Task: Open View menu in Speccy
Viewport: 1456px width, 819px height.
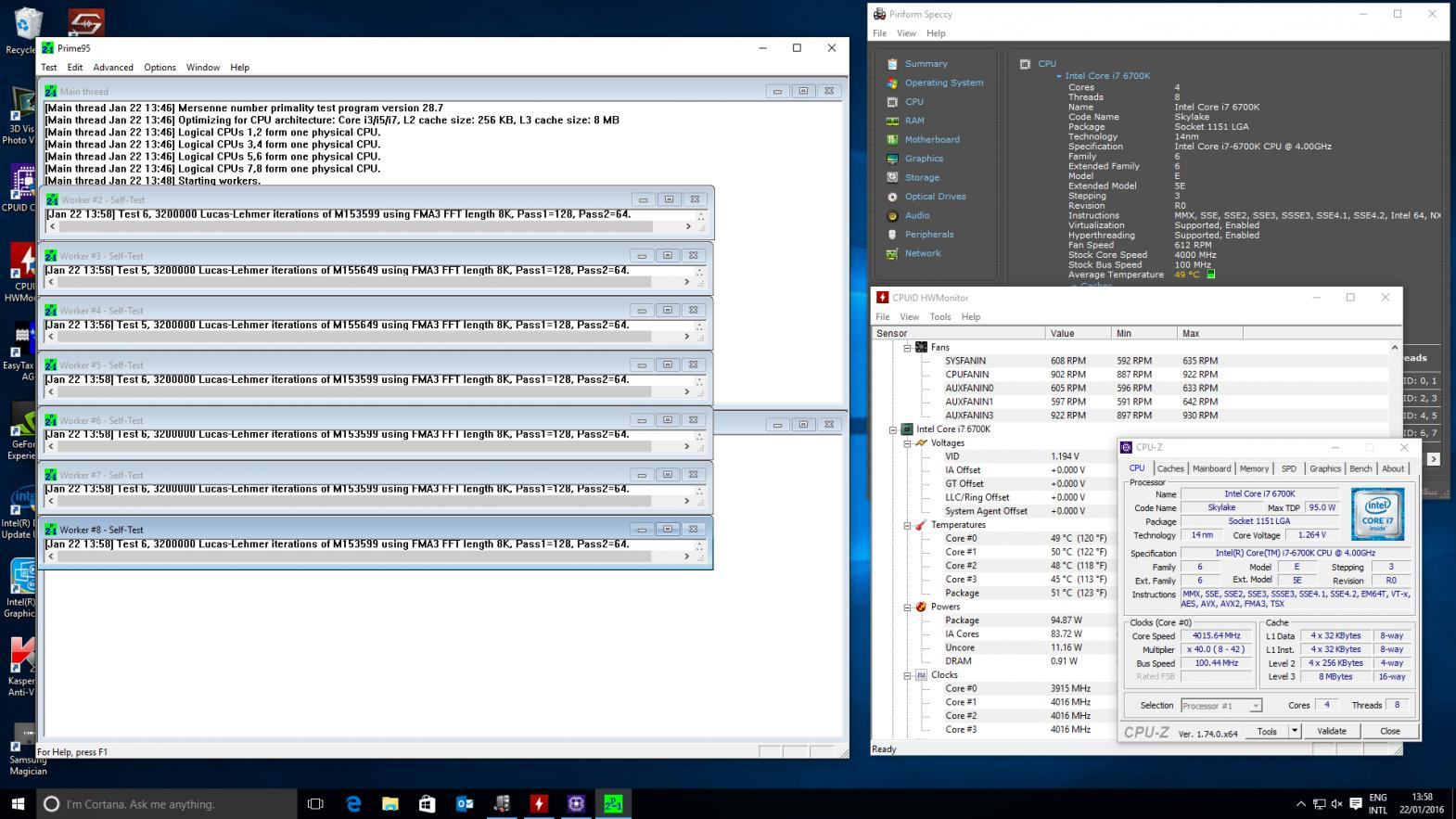Action: click(906, 33)
